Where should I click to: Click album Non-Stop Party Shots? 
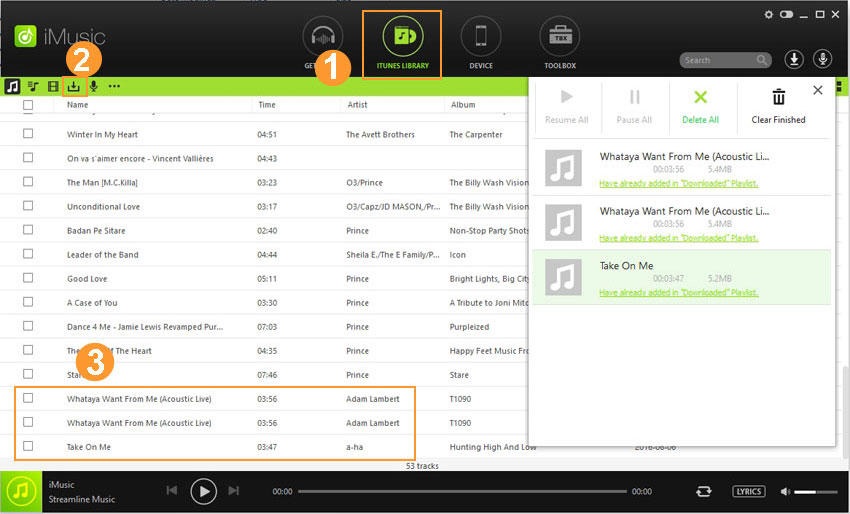point(489,230)
